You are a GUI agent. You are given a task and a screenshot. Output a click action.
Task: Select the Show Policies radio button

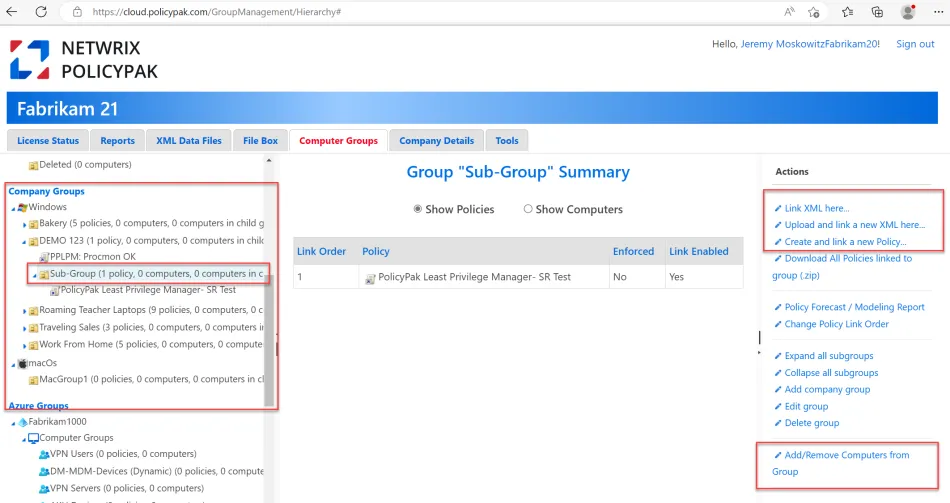click(418, 209)
